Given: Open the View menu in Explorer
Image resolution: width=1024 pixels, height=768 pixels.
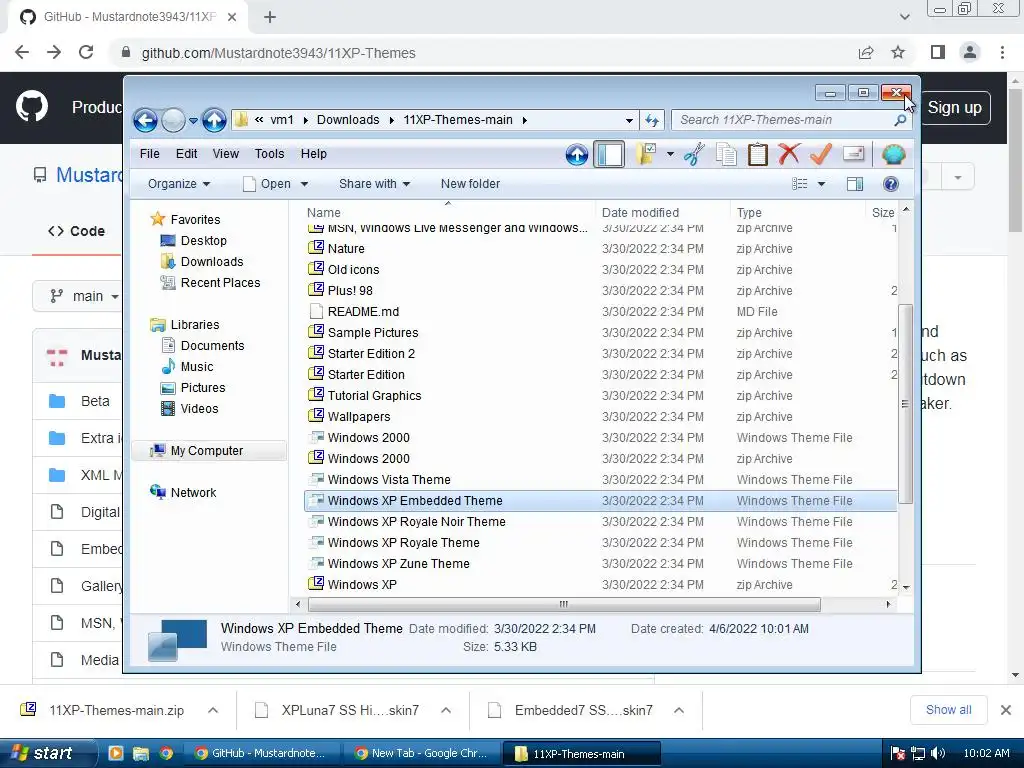Looking at the screenshot, I should 225,154.
